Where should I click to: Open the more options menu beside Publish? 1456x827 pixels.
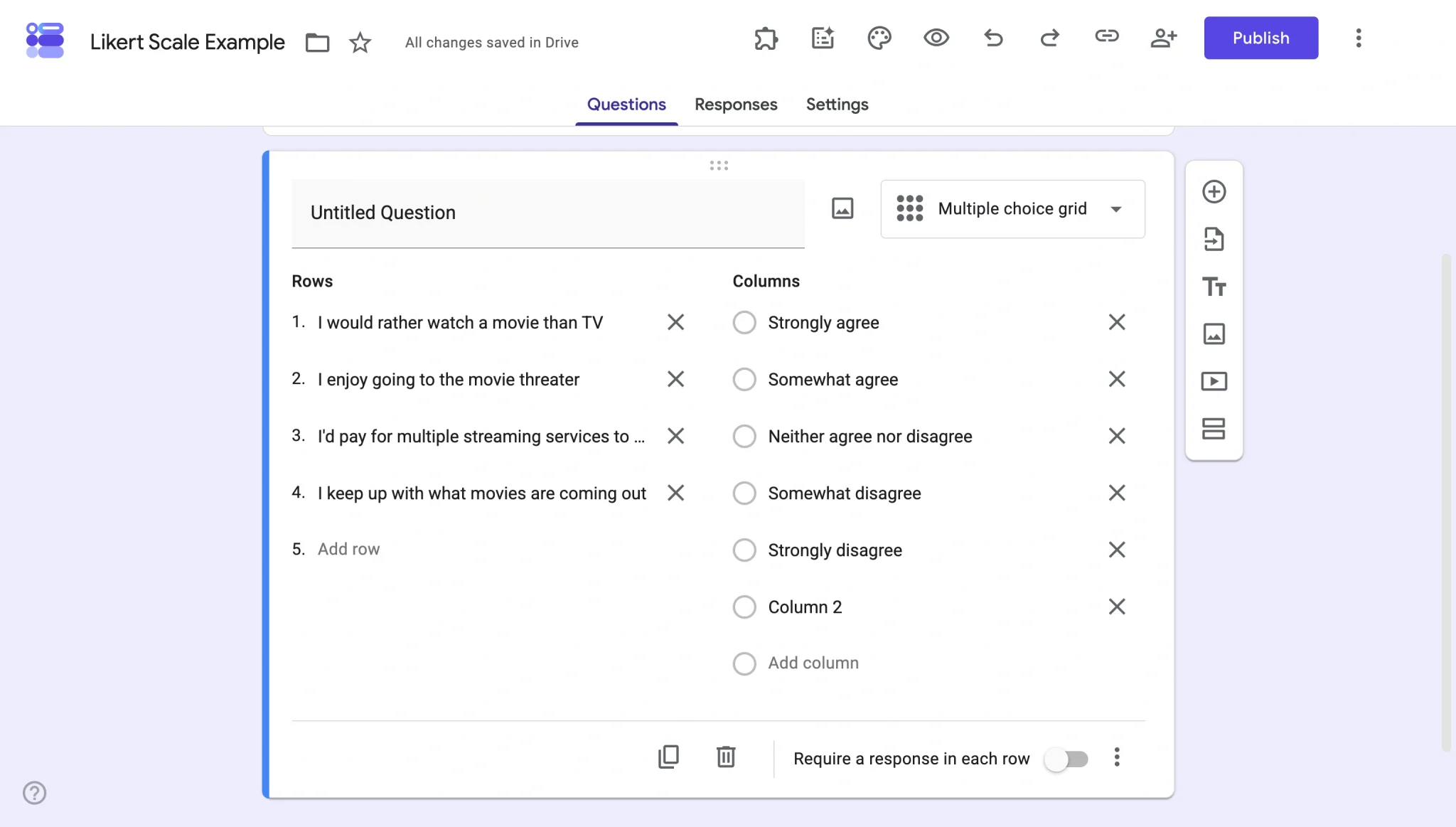pyautogui.click(x=1359, y=38)
